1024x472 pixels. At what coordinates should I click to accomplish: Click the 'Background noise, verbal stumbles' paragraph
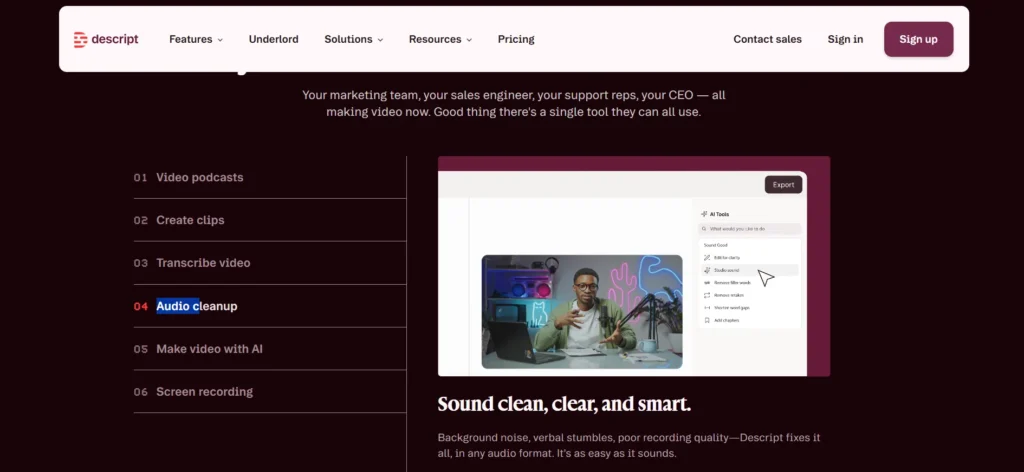(x=629, y=445)
